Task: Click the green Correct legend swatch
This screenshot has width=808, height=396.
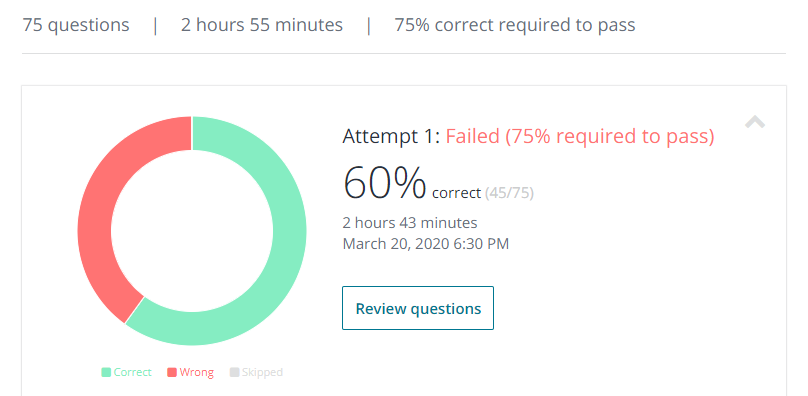Action: 106,372
